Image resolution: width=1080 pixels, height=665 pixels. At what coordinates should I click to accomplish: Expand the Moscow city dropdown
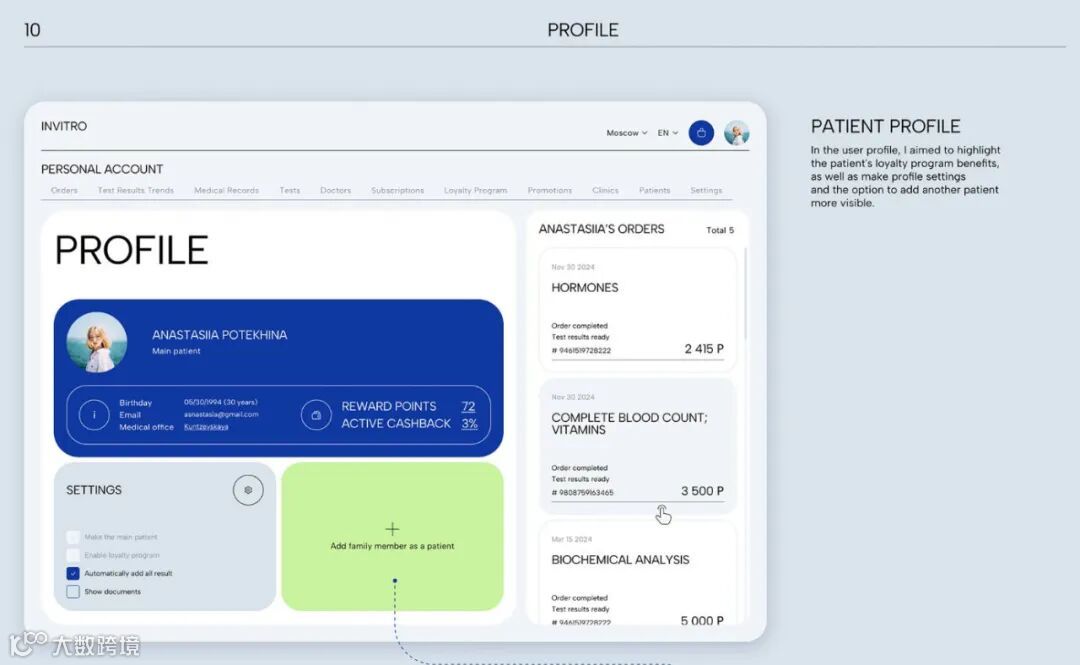(626, 133)
